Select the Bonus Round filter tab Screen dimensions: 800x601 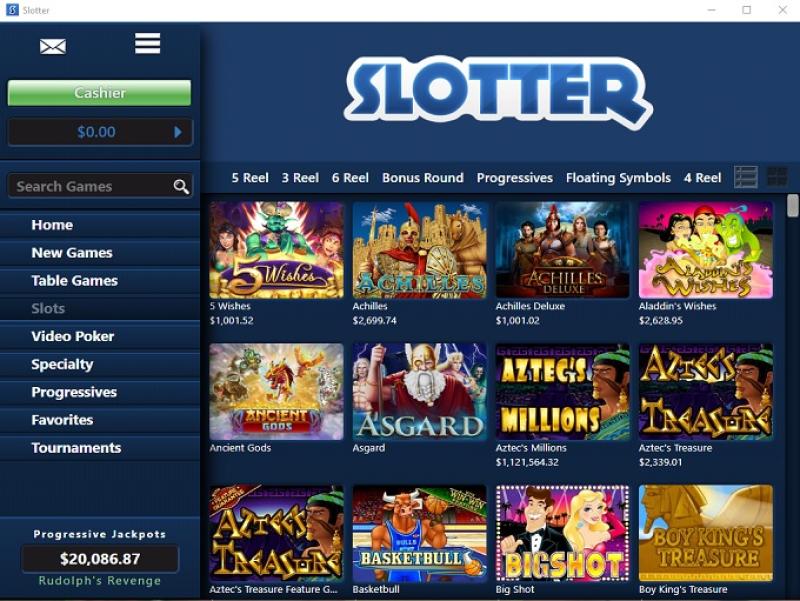point(423,178)
